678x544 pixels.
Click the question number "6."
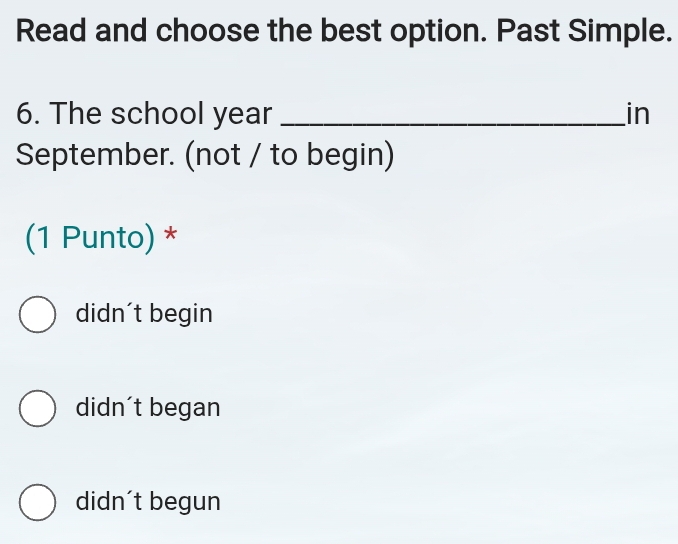(x=30, y=114)
